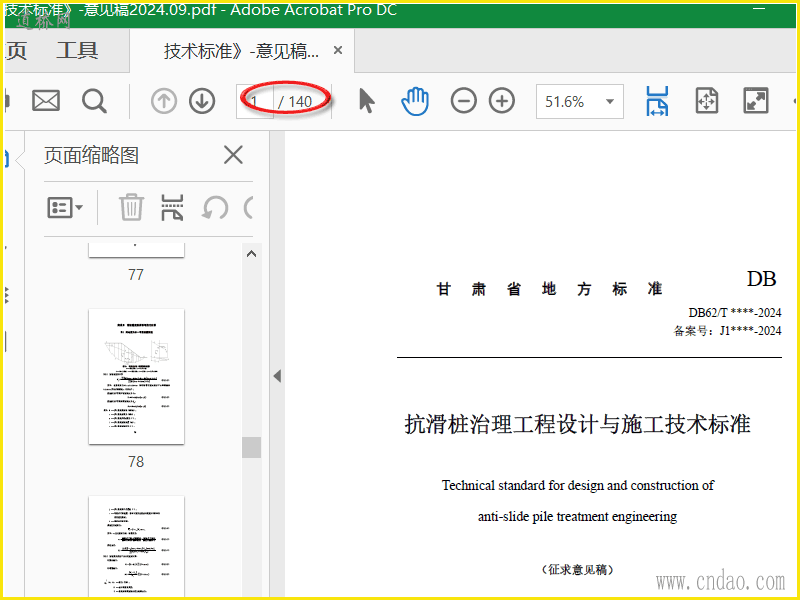Switch to the 工具 tab
800x600 pixels.
[77, 51]
